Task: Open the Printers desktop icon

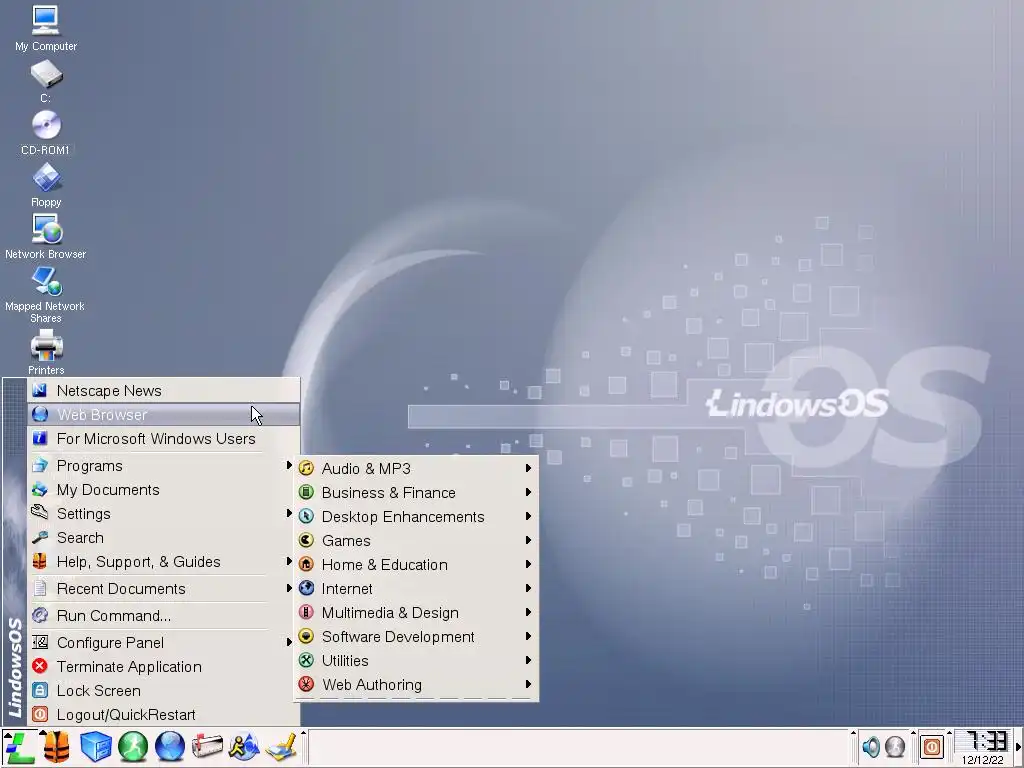Action: 46,352
